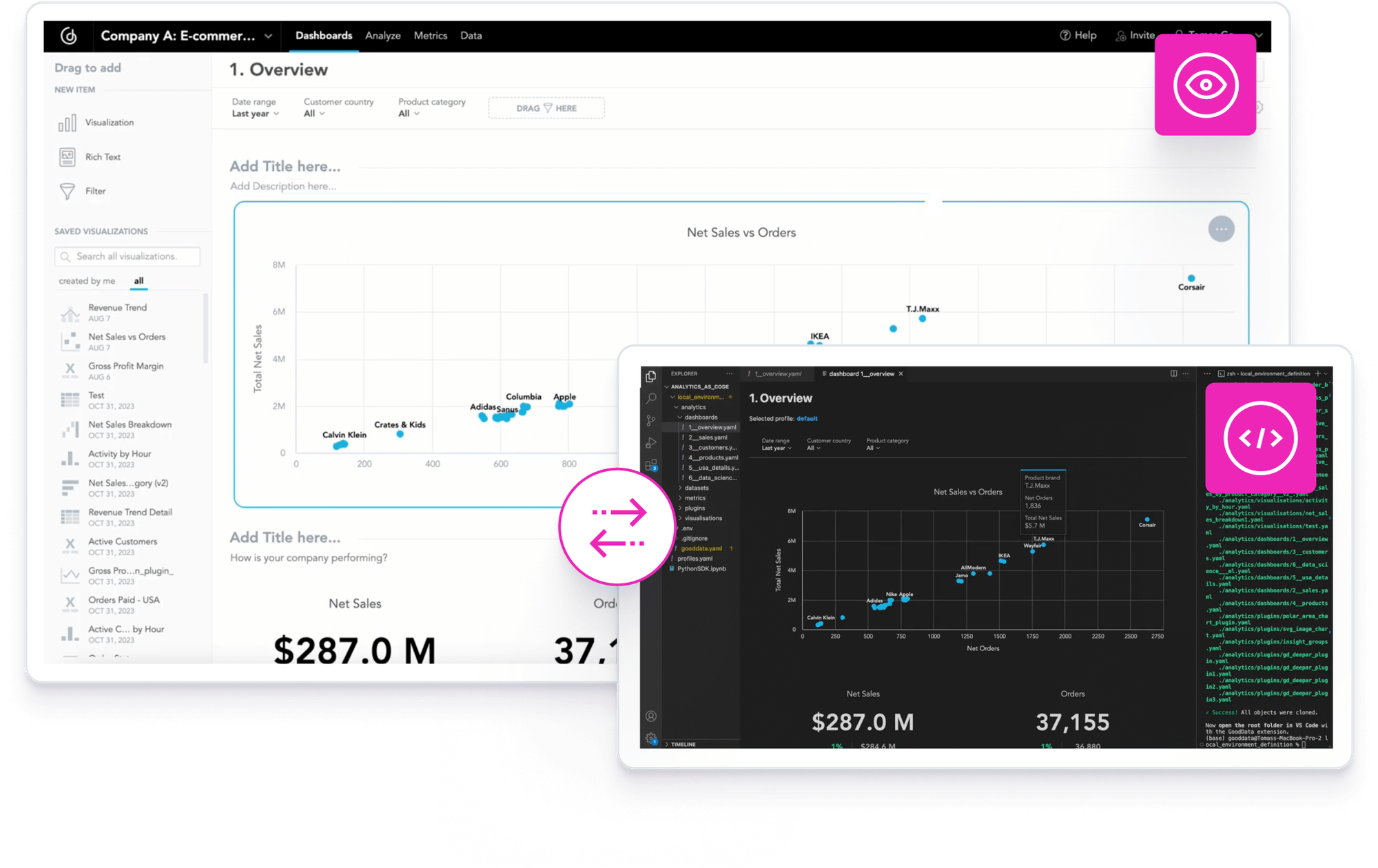Show the all tab of saved visualizations
The image size is (1378, 868).
138,280
